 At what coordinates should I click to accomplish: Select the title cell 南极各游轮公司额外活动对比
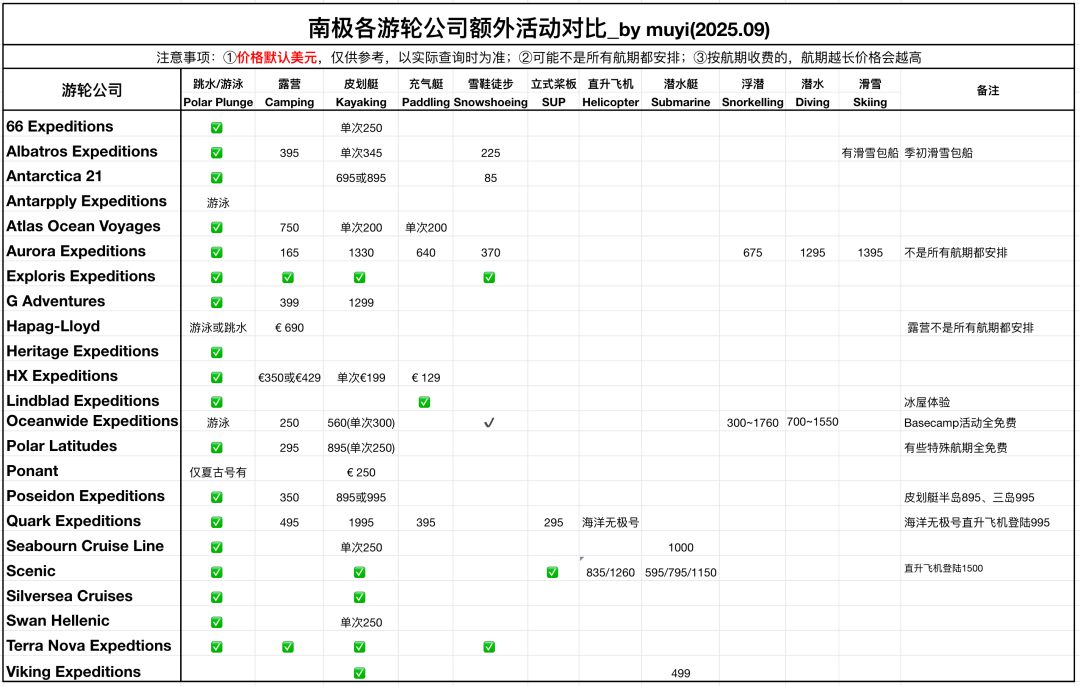click(539, 28)
